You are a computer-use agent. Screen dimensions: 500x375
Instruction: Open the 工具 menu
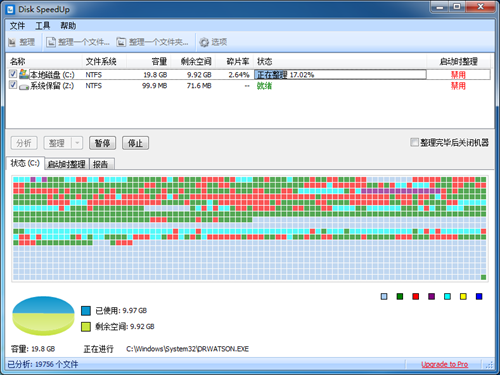tap(43, 26)
